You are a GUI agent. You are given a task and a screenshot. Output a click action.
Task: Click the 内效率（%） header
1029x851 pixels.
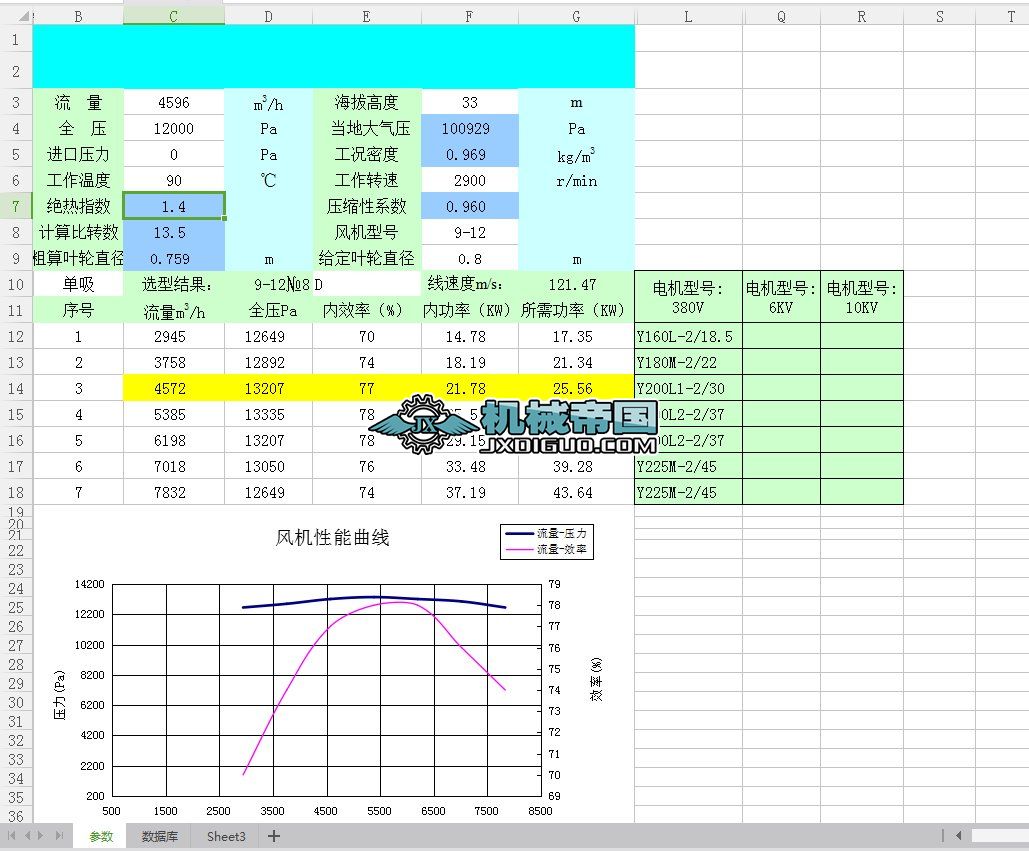click(367, 310)
